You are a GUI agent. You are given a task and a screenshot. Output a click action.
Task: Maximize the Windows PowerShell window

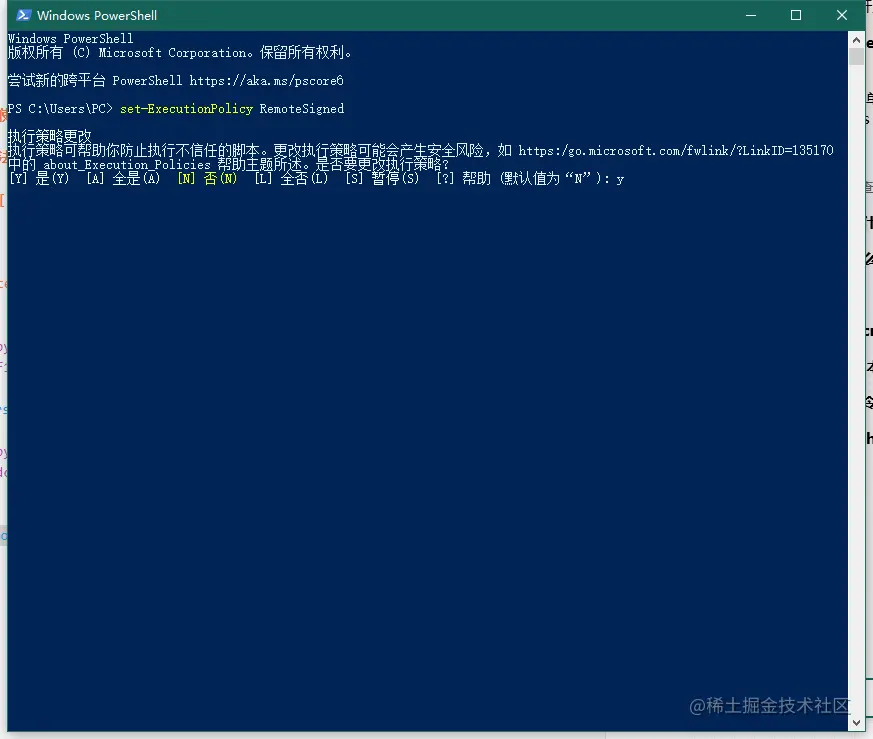(796, 15)
